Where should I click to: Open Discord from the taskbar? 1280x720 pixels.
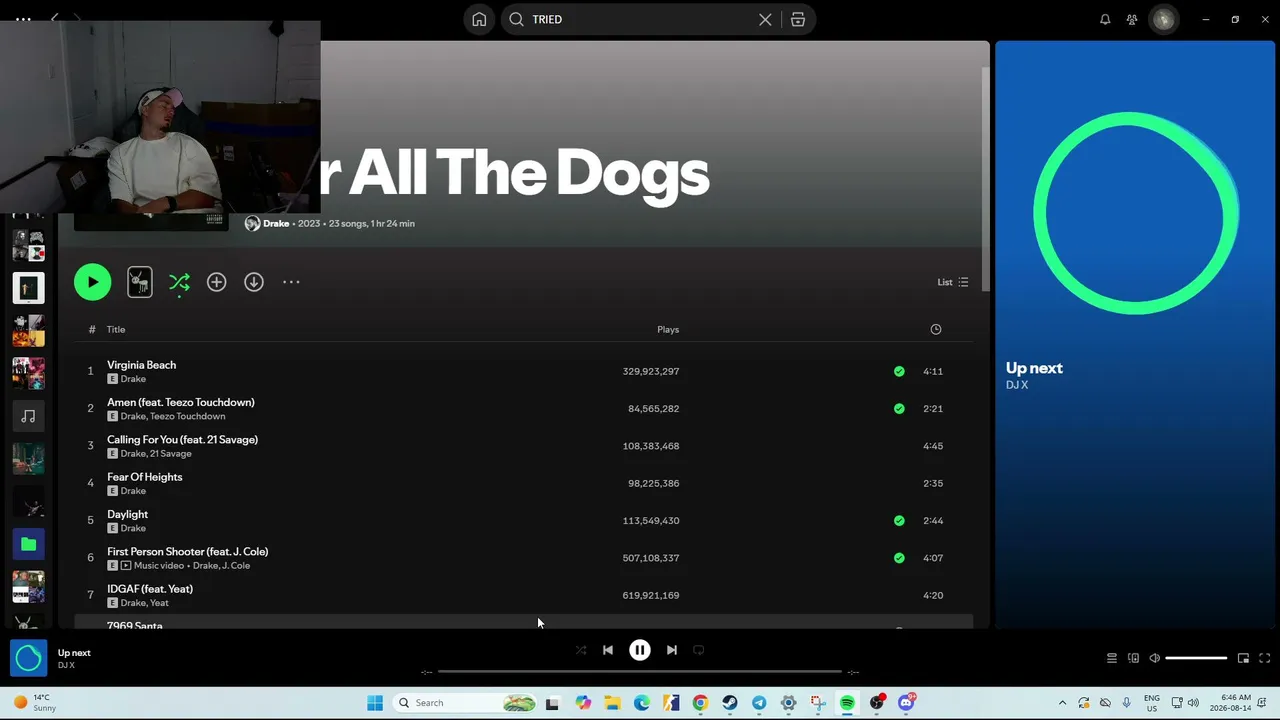click(906, 703)
